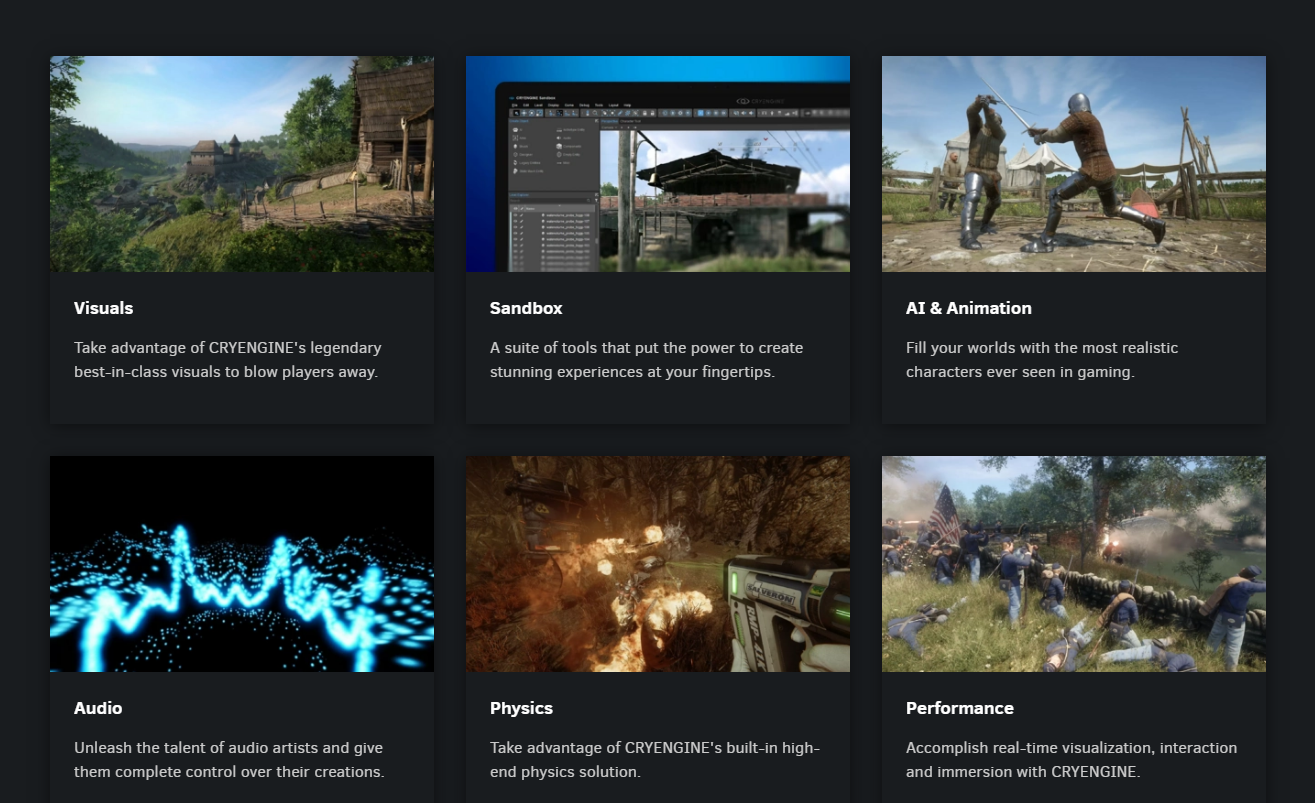Click the Components cube icon in Create Object
The image size is (1315, 803).
(x=559, y=146)
